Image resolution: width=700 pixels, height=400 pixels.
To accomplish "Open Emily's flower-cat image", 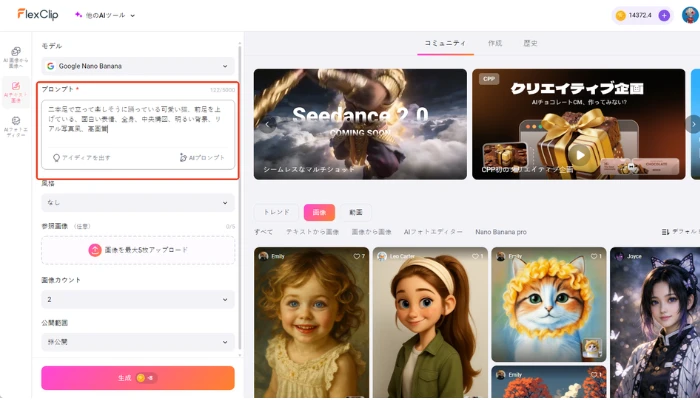I will [x=549, y=304].
